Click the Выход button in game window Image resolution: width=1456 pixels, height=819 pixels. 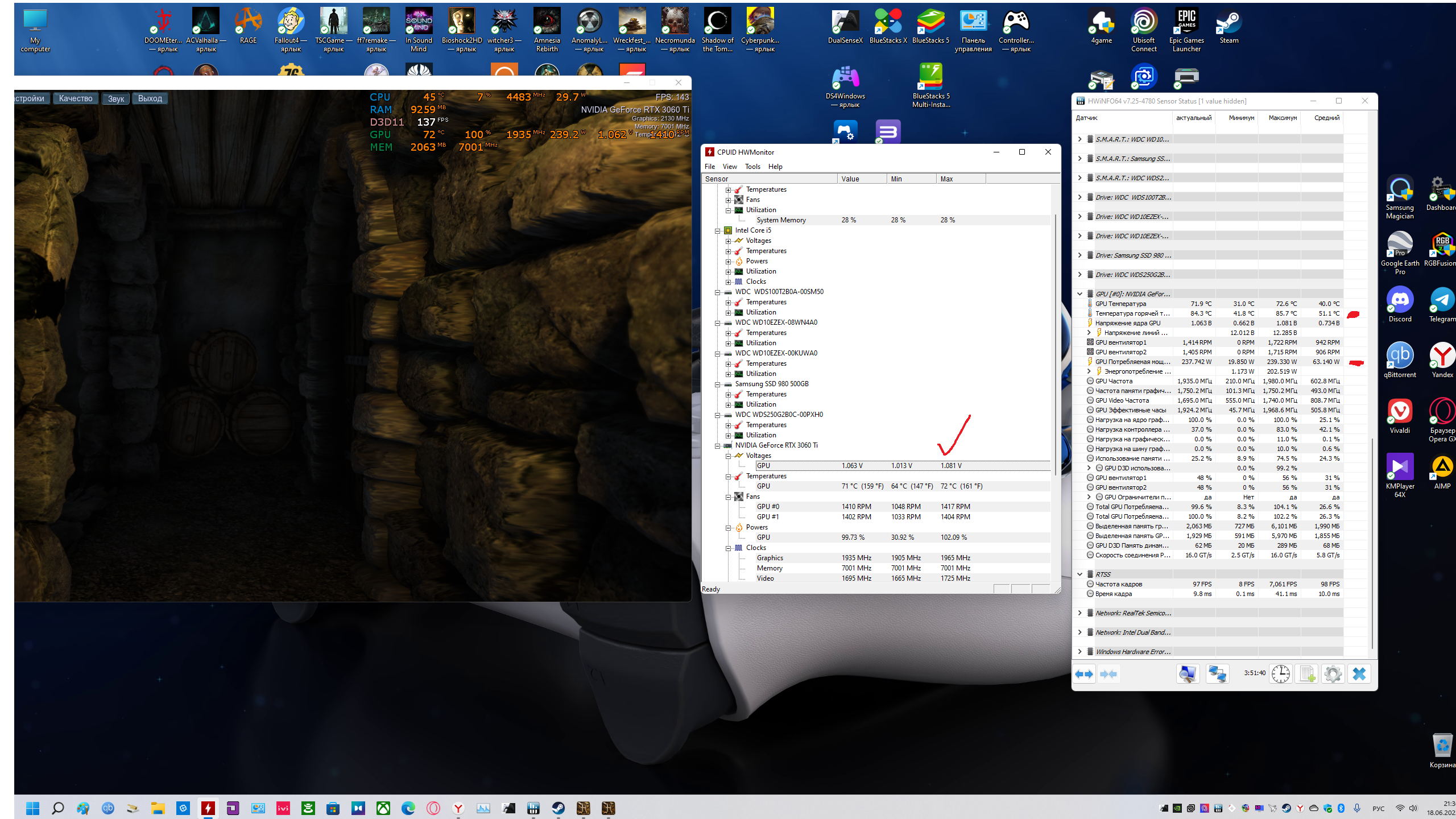(x=150, y=98)
